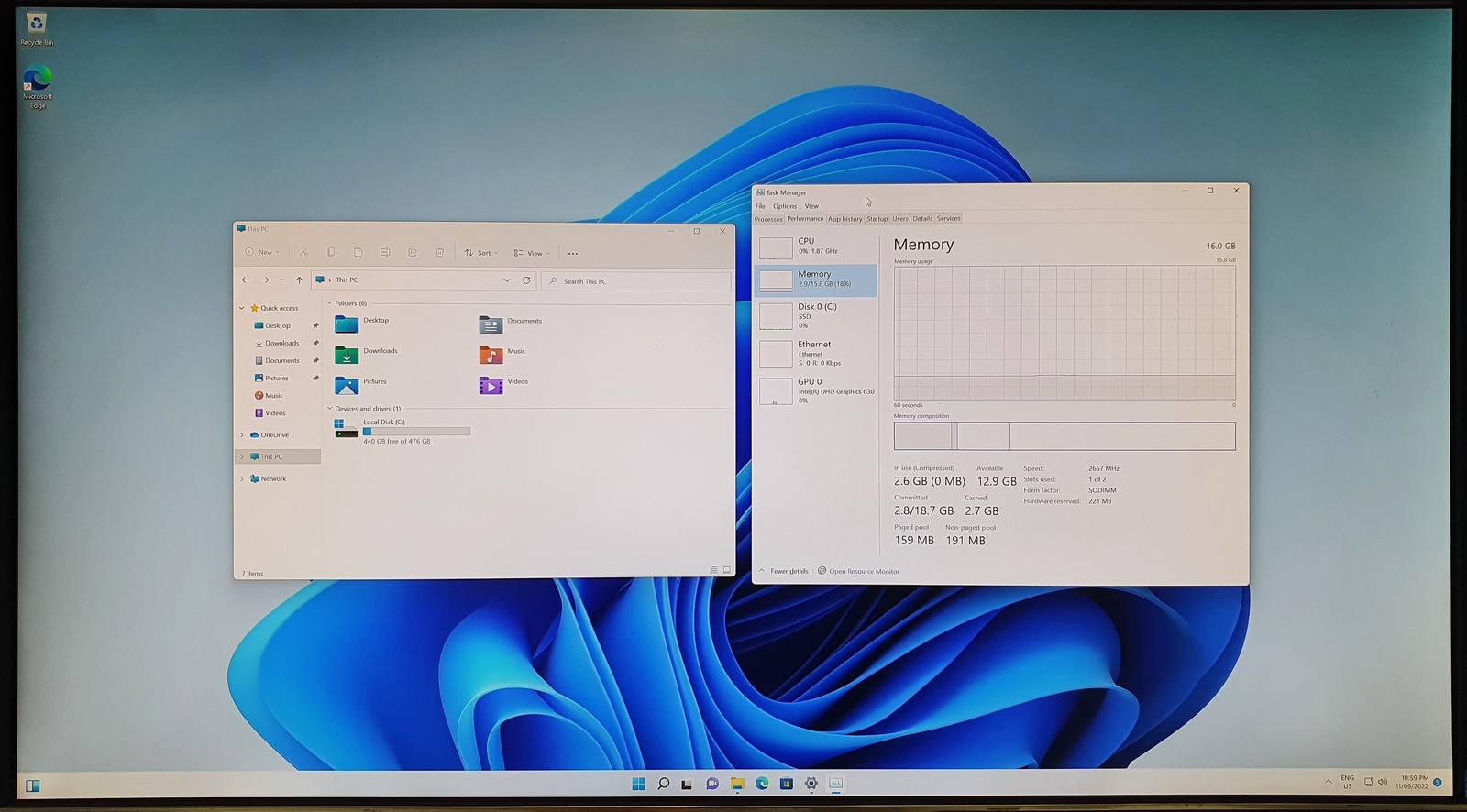The height and width of the screenshot is (812, 1467).
Task: Open the Music folder icon under Folders
Action: [491, 355]
